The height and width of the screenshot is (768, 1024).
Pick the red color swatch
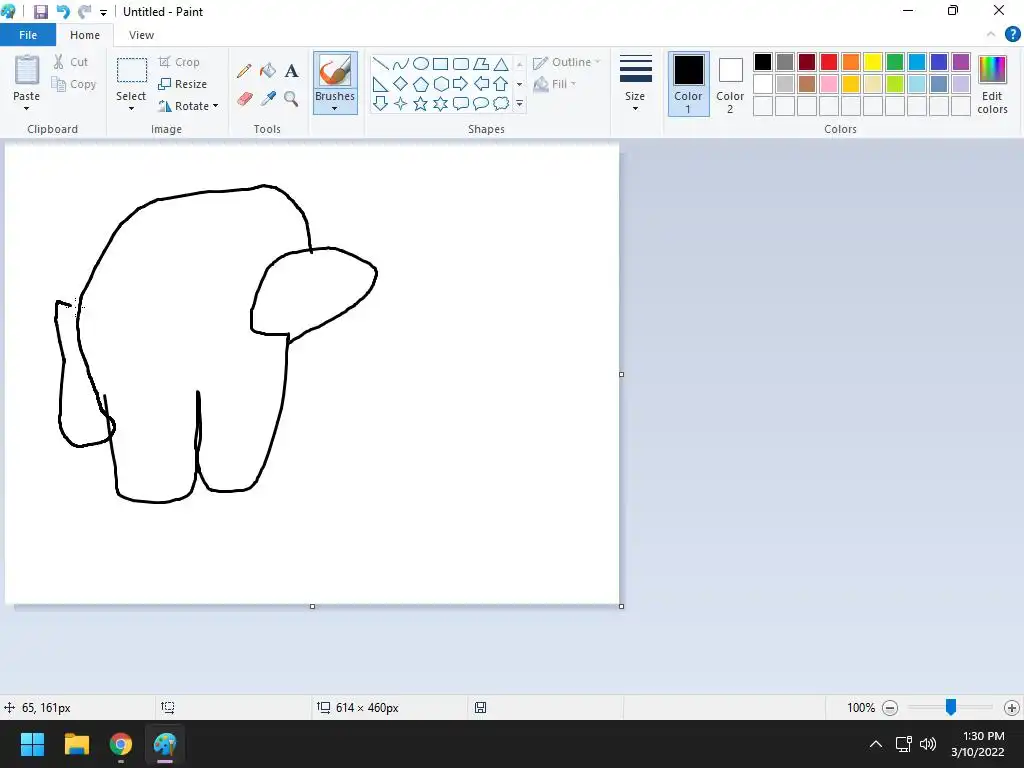point(829,62)
